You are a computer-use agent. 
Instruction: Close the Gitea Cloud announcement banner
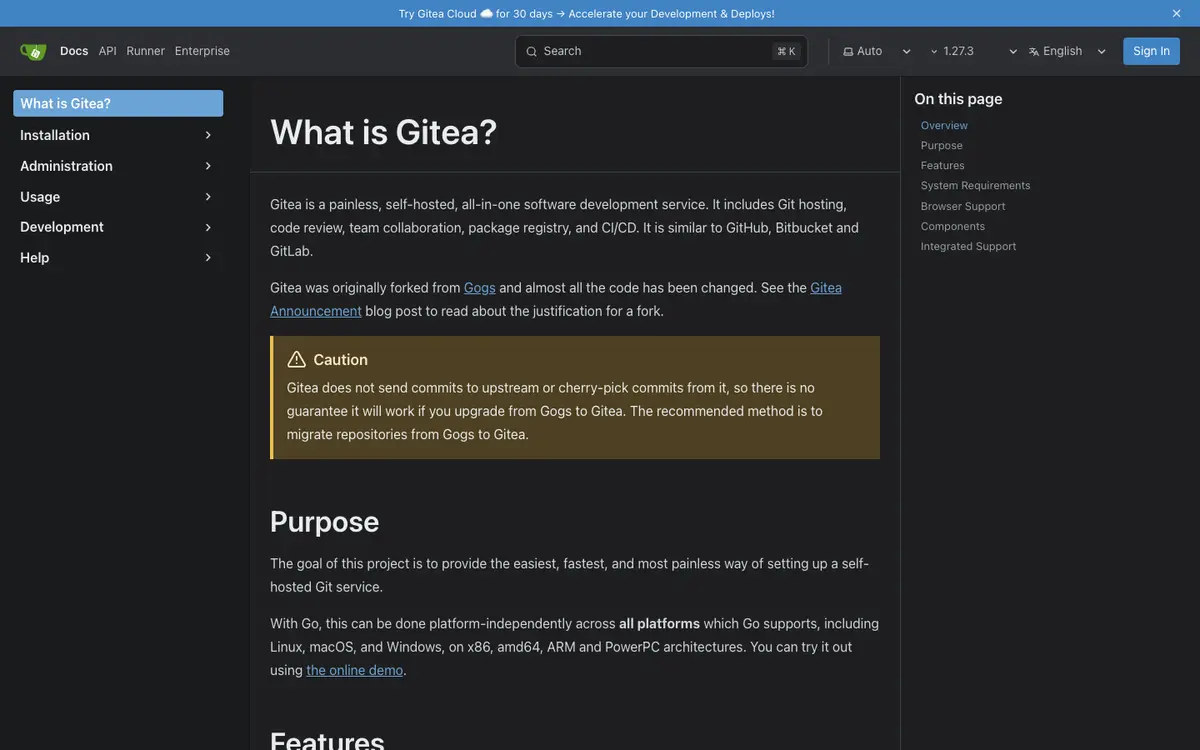(x=1176, y=13)
